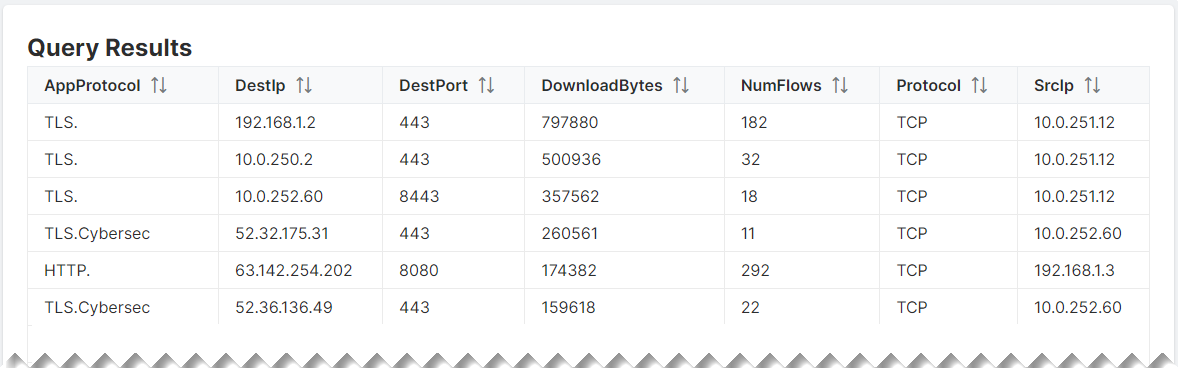Select the HTTP. AppProtocol cell
The height and width of the screenshot is (368, 1178).
point(123,270)
